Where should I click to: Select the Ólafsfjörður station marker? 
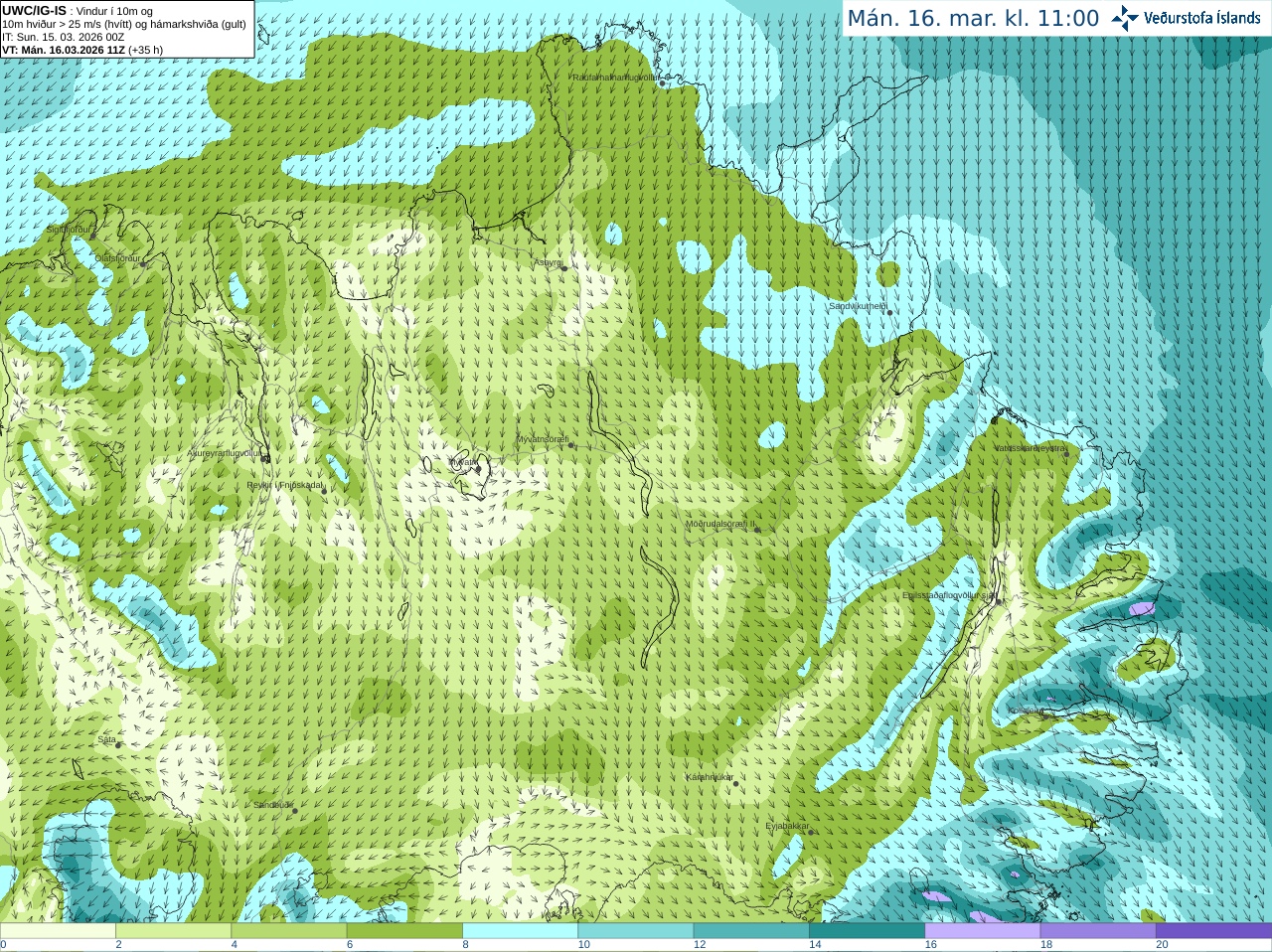pyautogui.click(x=143, y=264)
